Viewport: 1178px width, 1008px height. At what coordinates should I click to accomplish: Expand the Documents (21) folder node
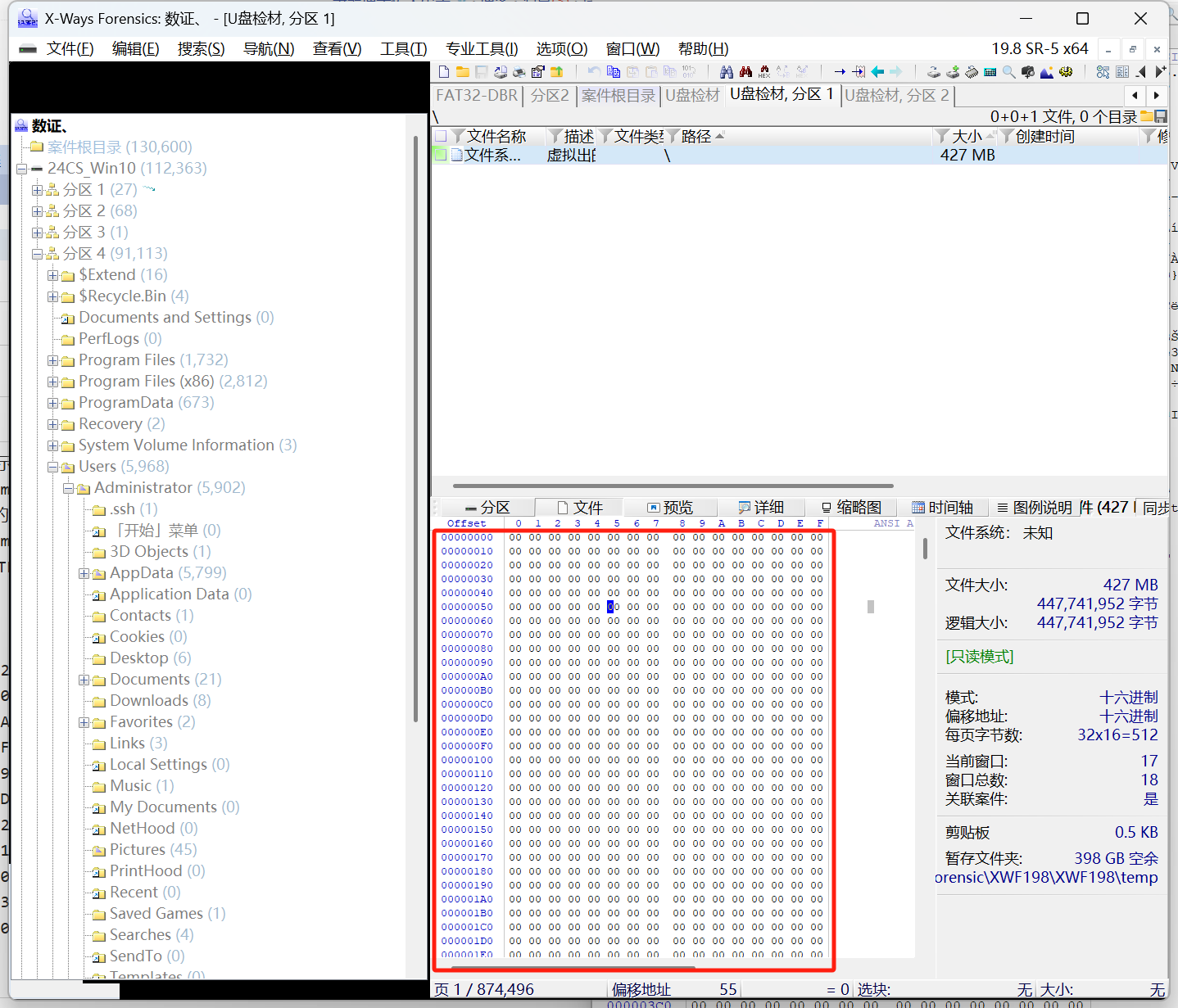[84, 680]
